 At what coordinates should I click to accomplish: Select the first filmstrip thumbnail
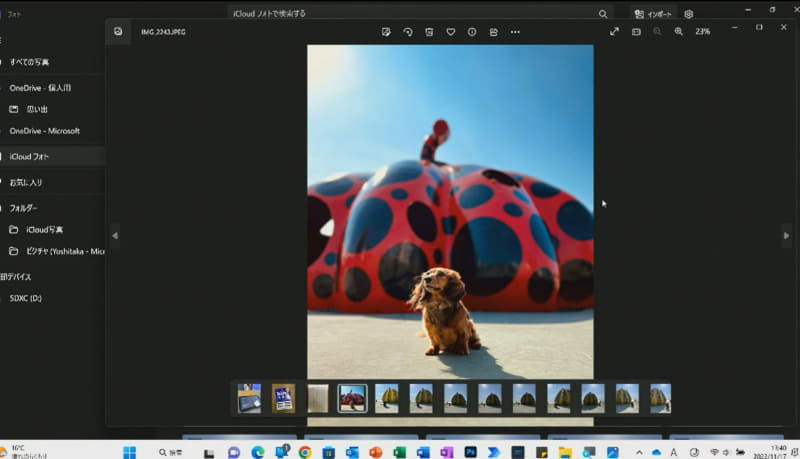click(249, 398)
